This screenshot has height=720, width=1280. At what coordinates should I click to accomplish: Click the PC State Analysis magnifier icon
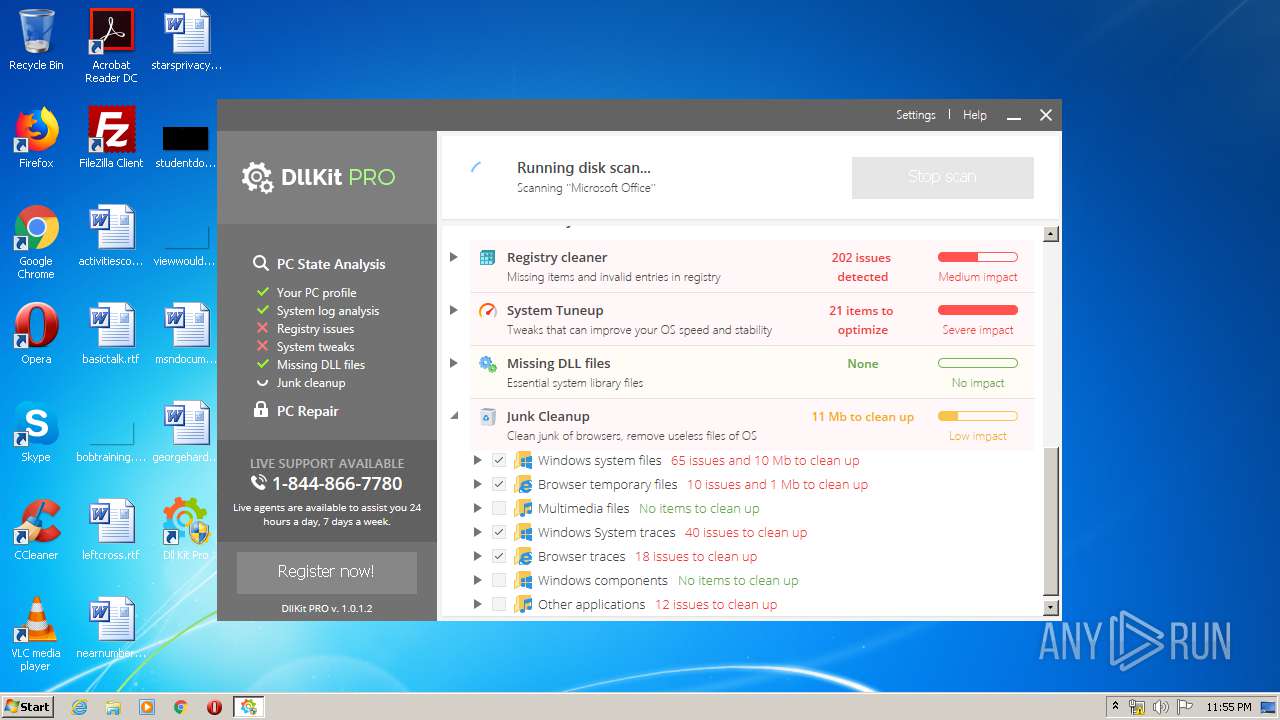coord(260,264)
